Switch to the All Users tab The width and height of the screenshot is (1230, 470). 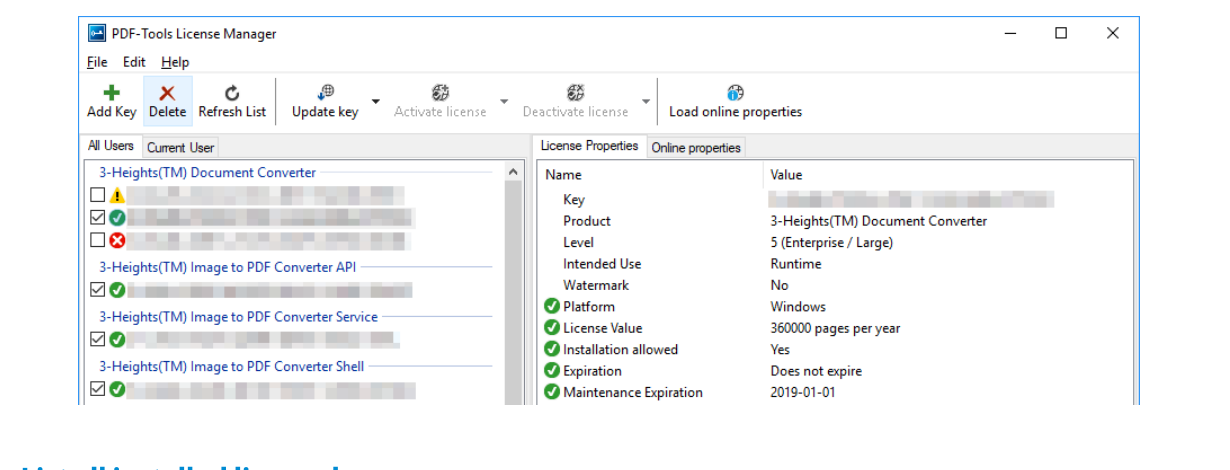[111, 146]
